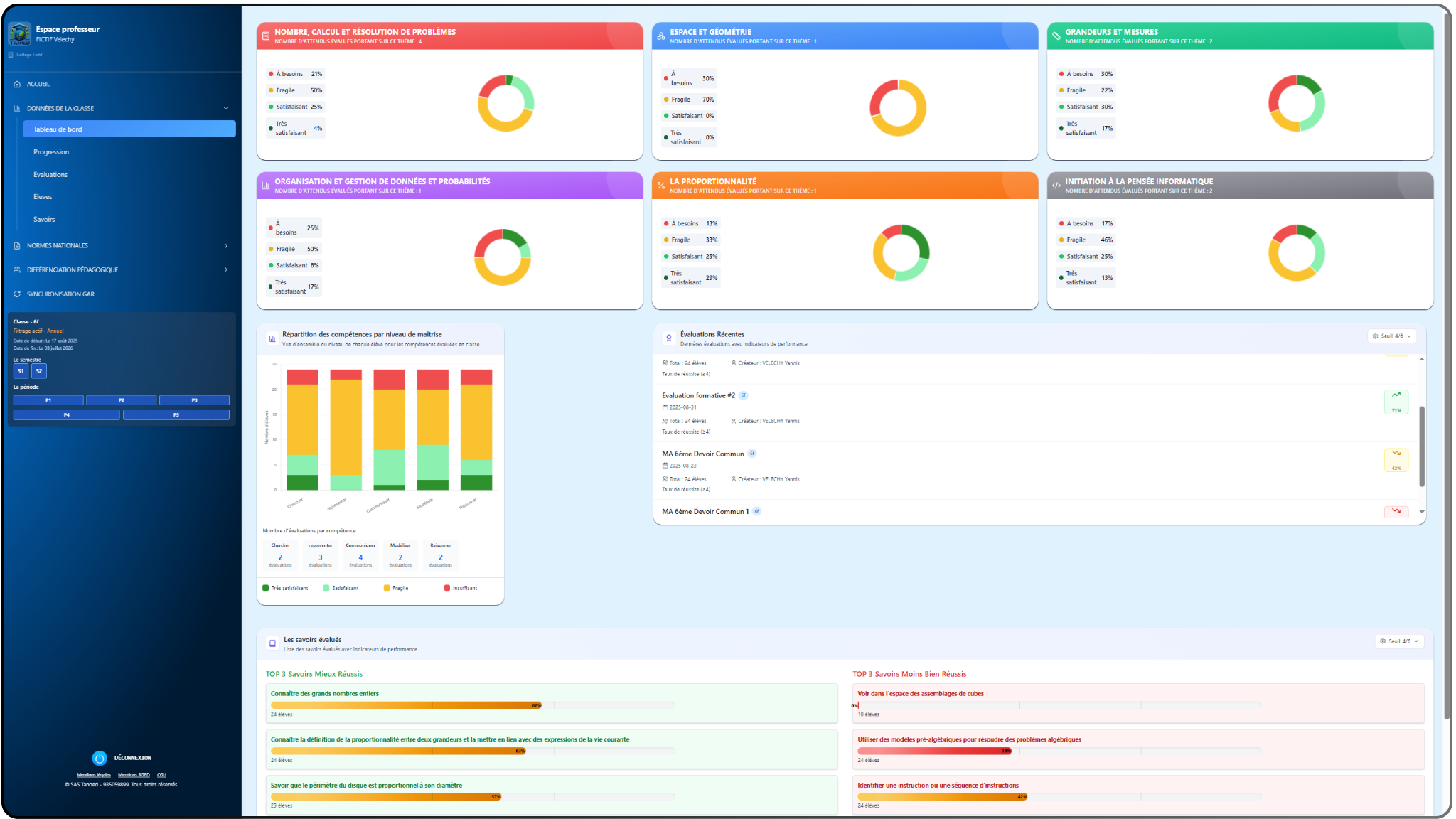The image size is (1456, 819).
Task: Open the Mentions RGPD link
Action: tap(134, 775)
